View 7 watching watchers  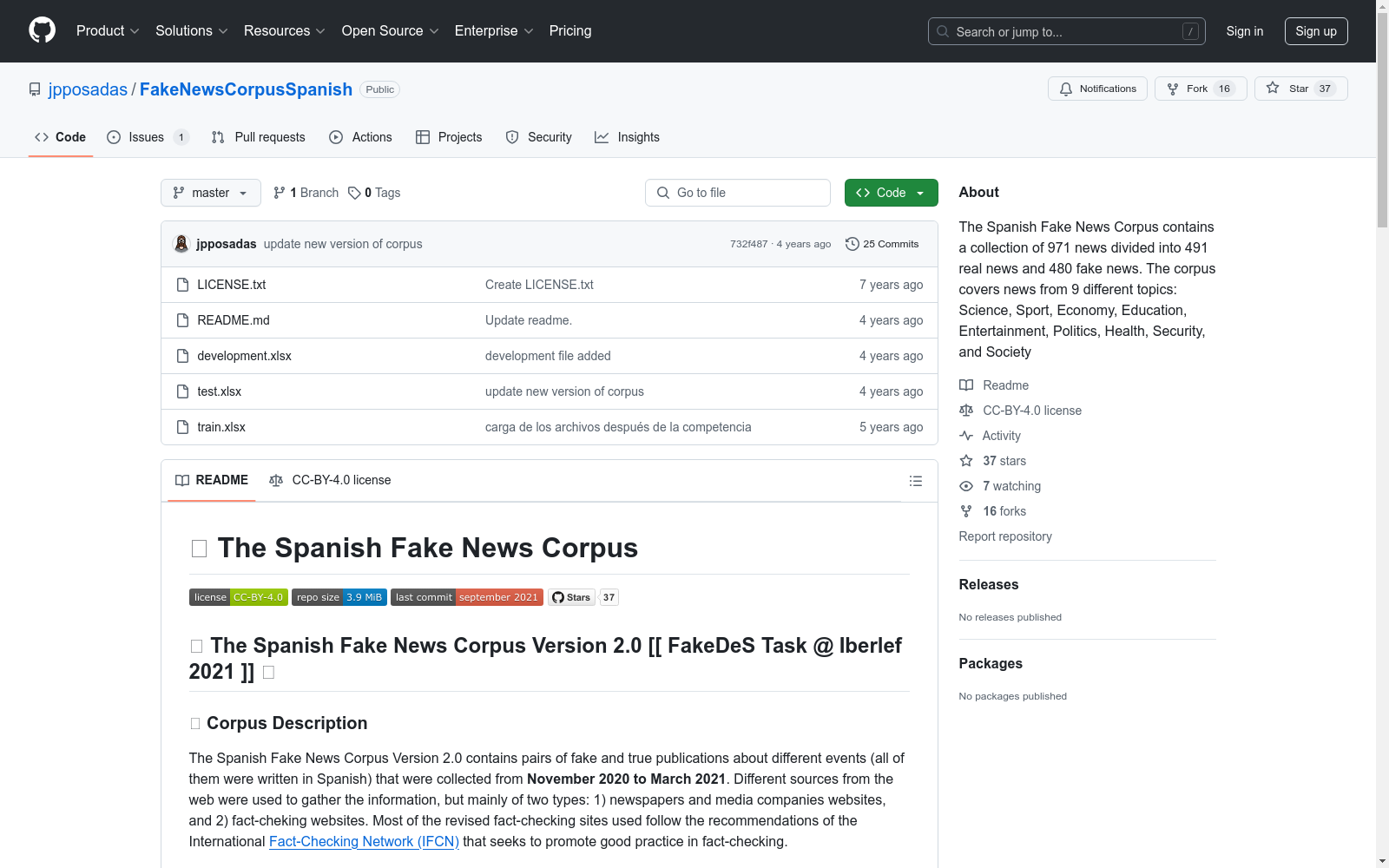(1000, 486)
